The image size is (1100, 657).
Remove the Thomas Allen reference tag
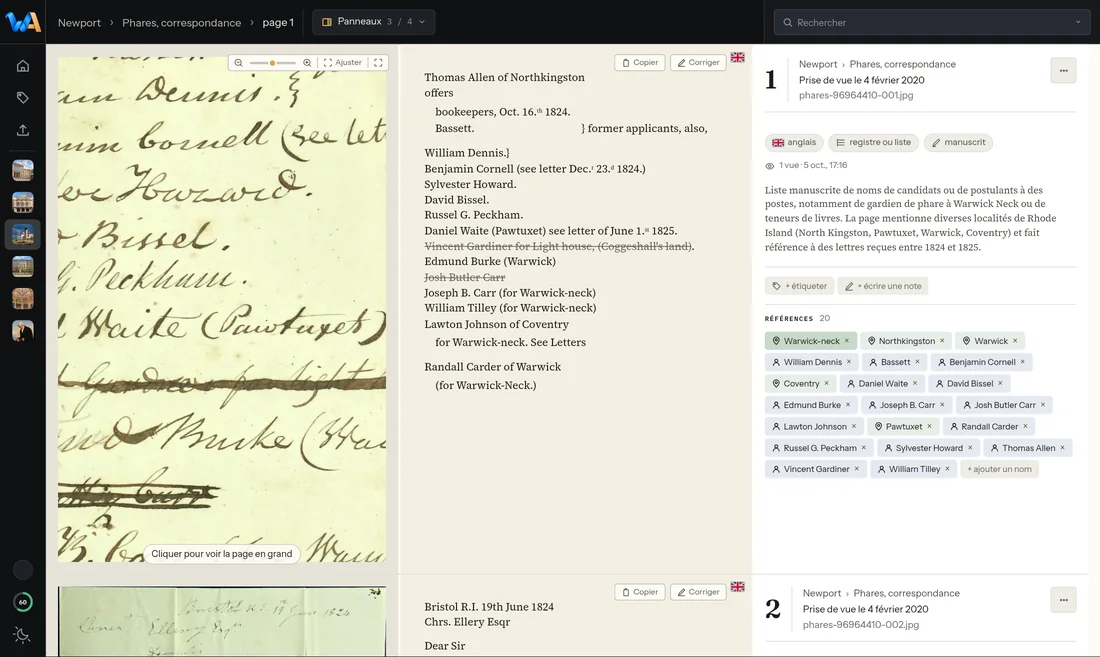point(1062,448)
